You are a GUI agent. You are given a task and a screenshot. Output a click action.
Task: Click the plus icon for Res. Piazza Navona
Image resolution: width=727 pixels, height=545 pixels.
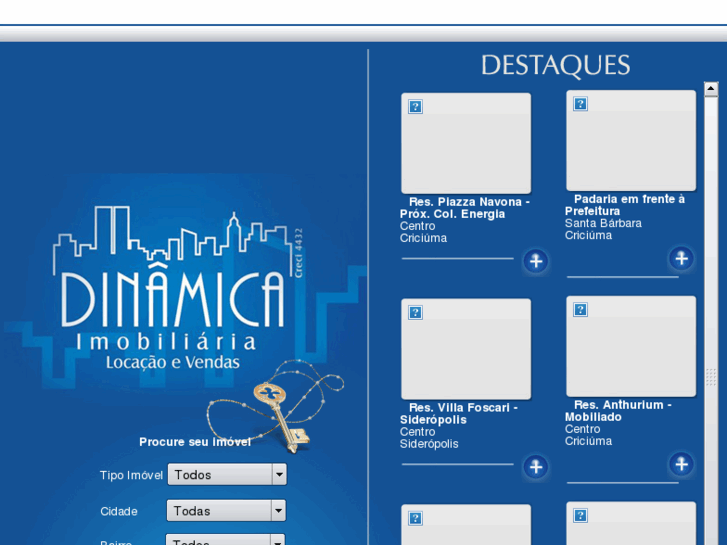(536, 261)
